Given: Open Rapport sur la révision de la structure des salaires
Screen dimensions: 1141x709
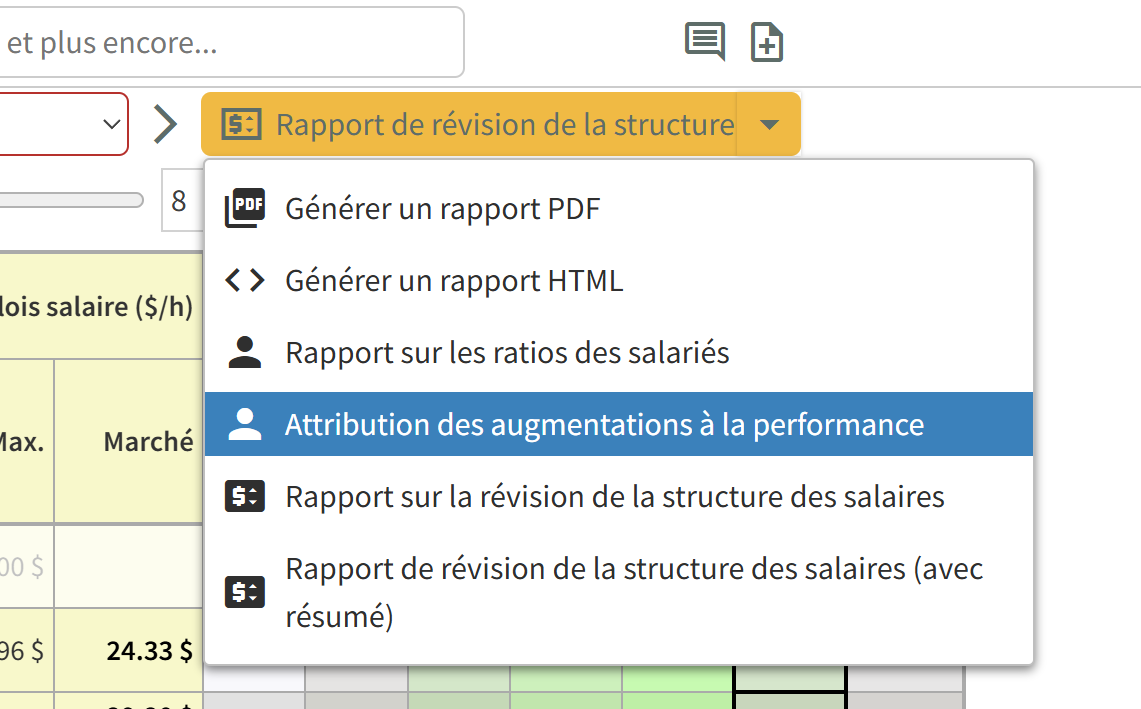Looking at the screenshot, I should point(619,496).
